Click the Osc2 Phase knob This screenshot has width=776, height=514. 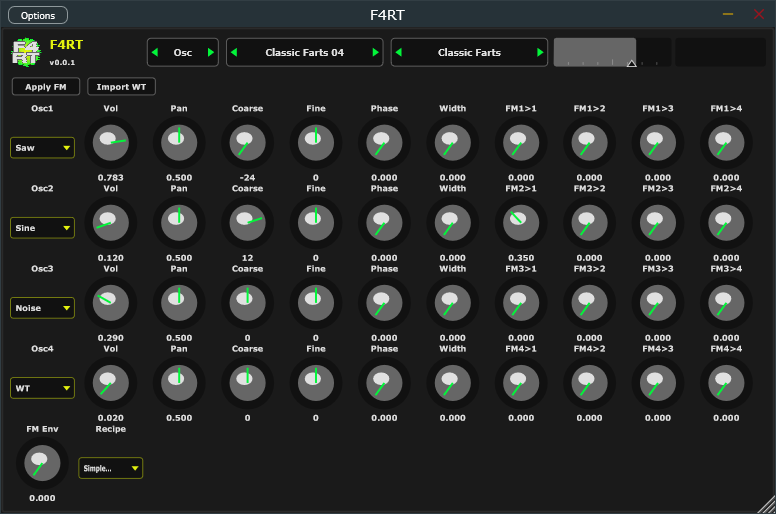[385, 223]
